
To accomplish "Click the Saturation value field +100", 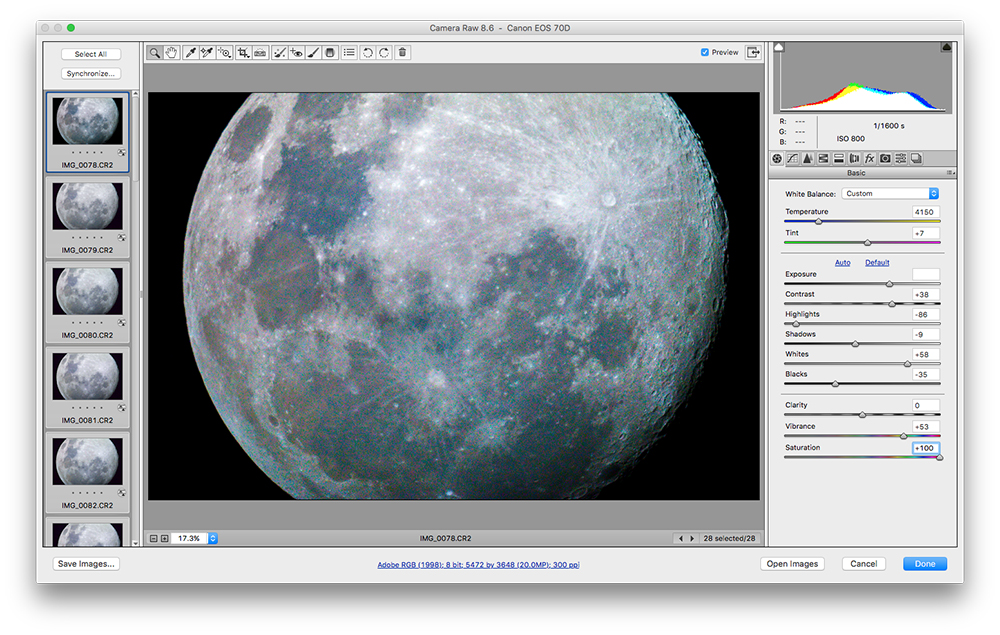I will (925, 448).
